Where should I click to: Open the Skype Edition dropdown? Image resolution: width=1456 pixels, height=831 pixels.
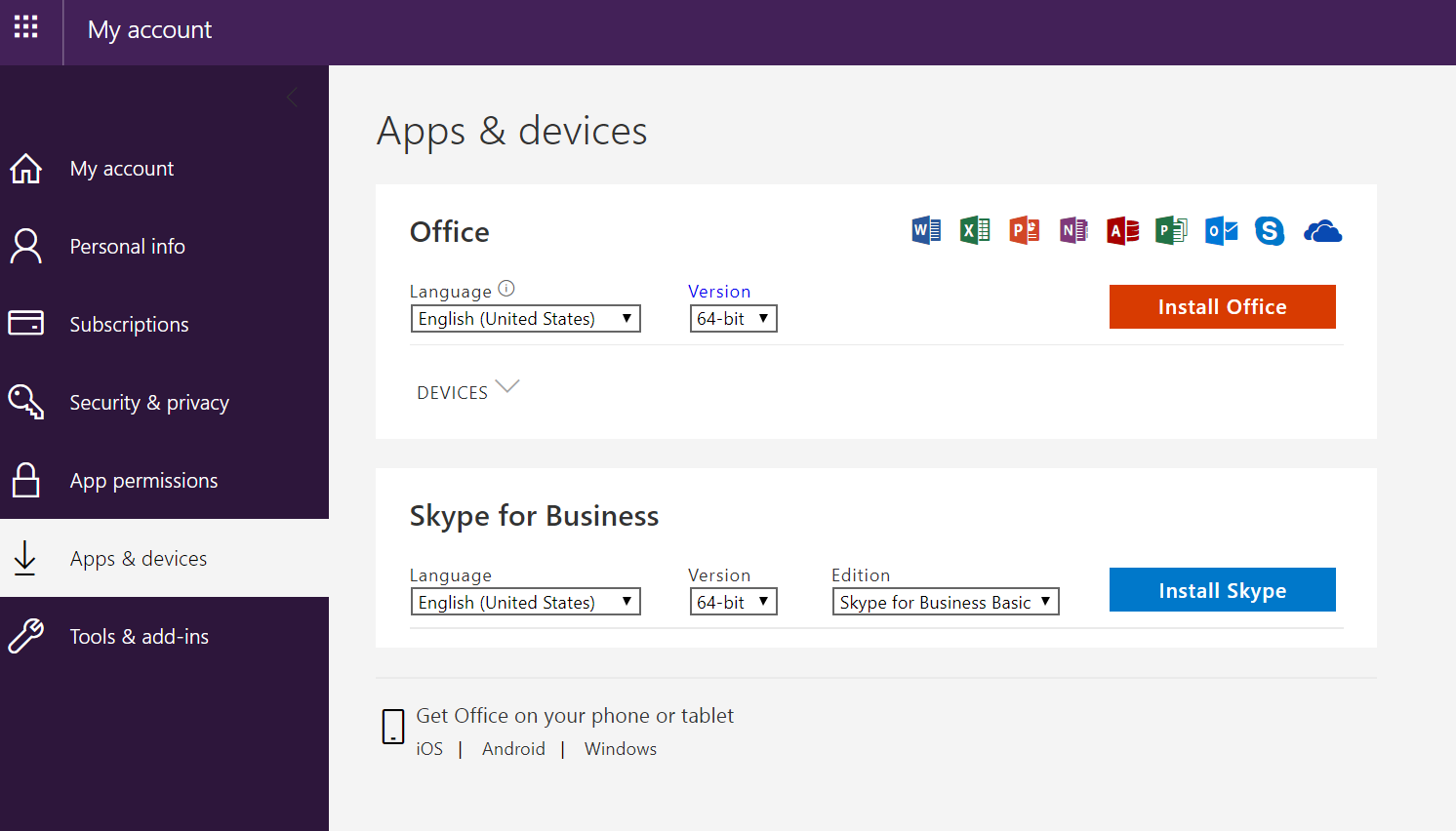click(946, 603)
